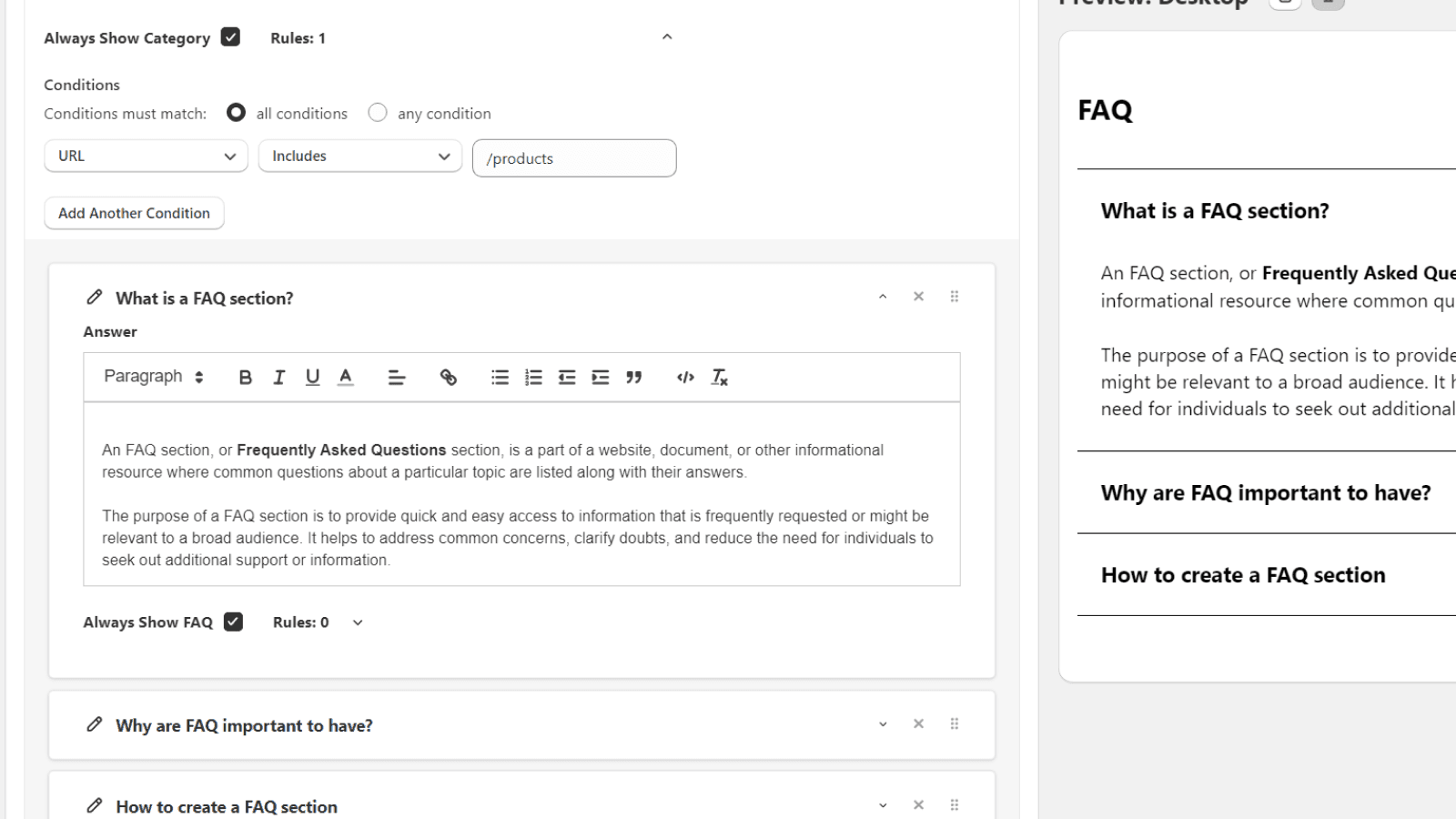Open the text color picker
1456x819 pixels.
pos(346,378)
